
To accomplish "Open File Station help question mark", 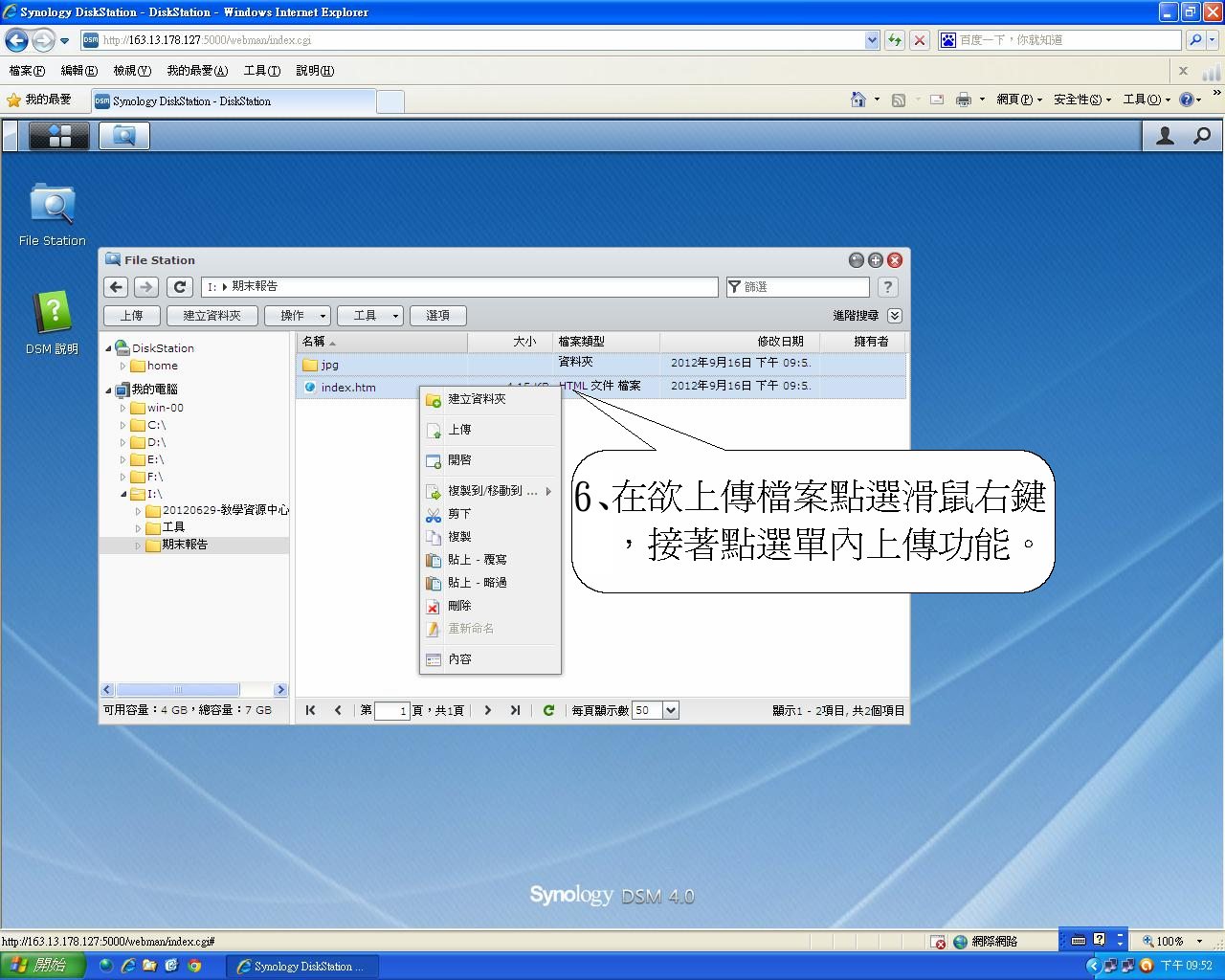I will [888, 286].
